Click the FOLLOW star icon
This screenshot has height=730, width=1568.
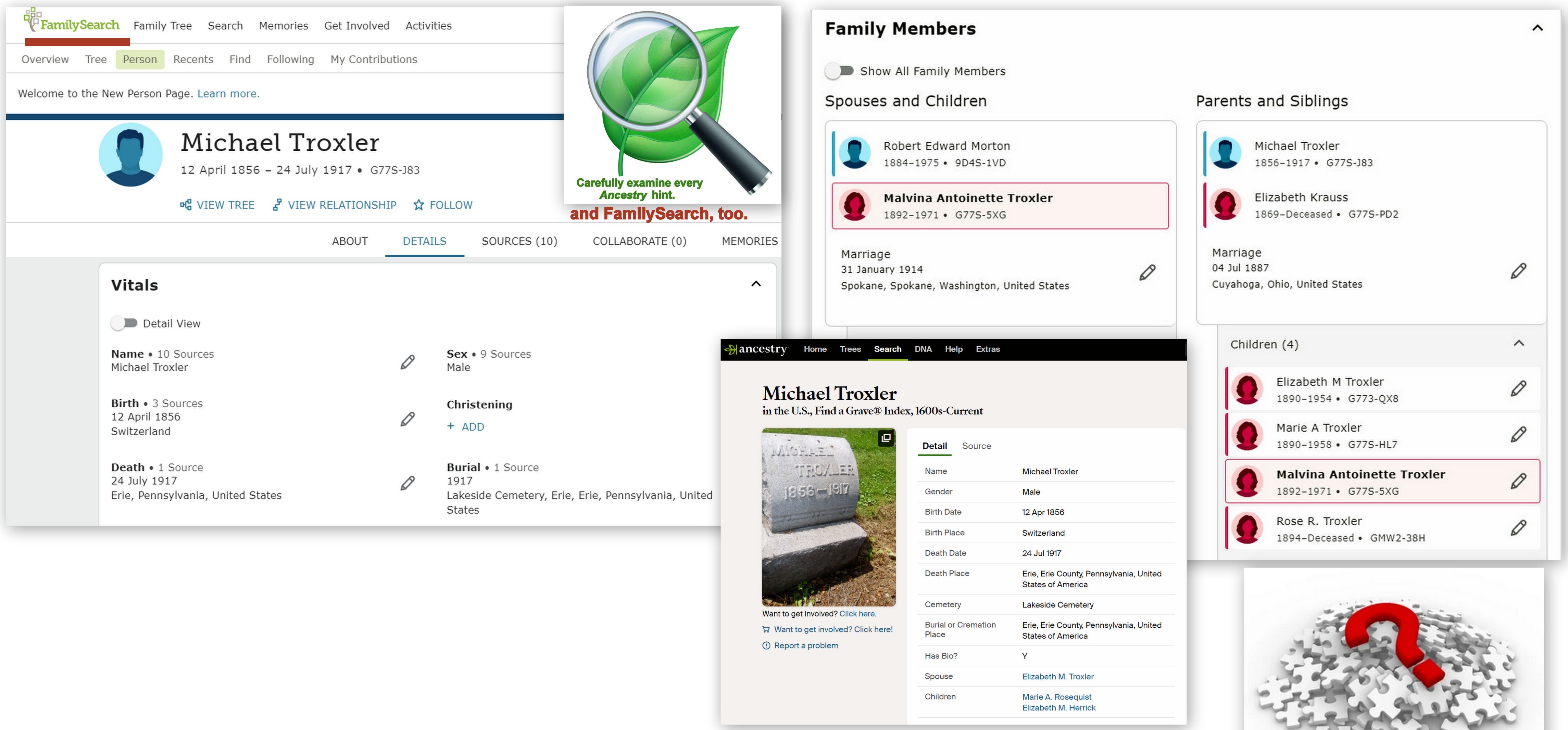pyautogui.click(x=419, y=205)
